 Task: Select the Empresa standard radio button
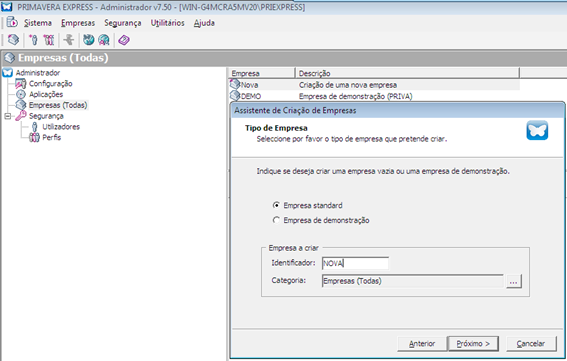(x=276, y=205)
